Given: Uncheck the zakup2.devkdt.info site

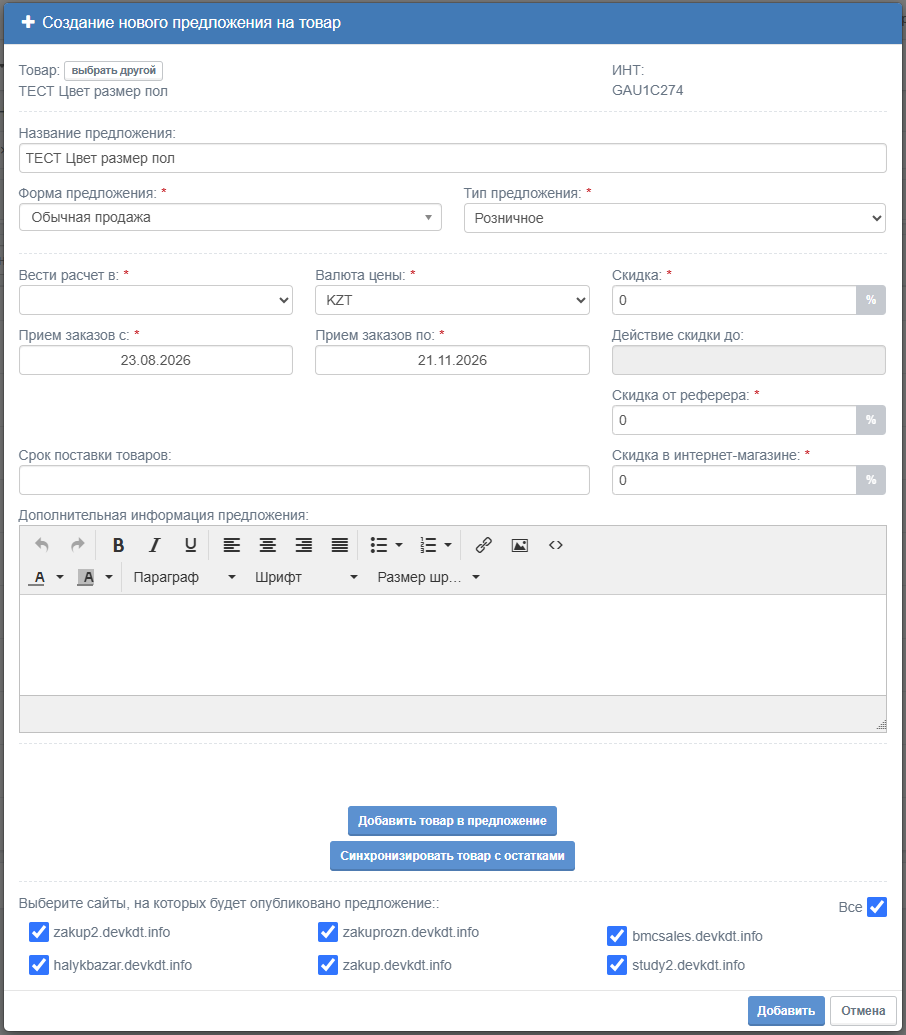Looking at the screenshot, I should pyautogui.click(x=39, y=932).
